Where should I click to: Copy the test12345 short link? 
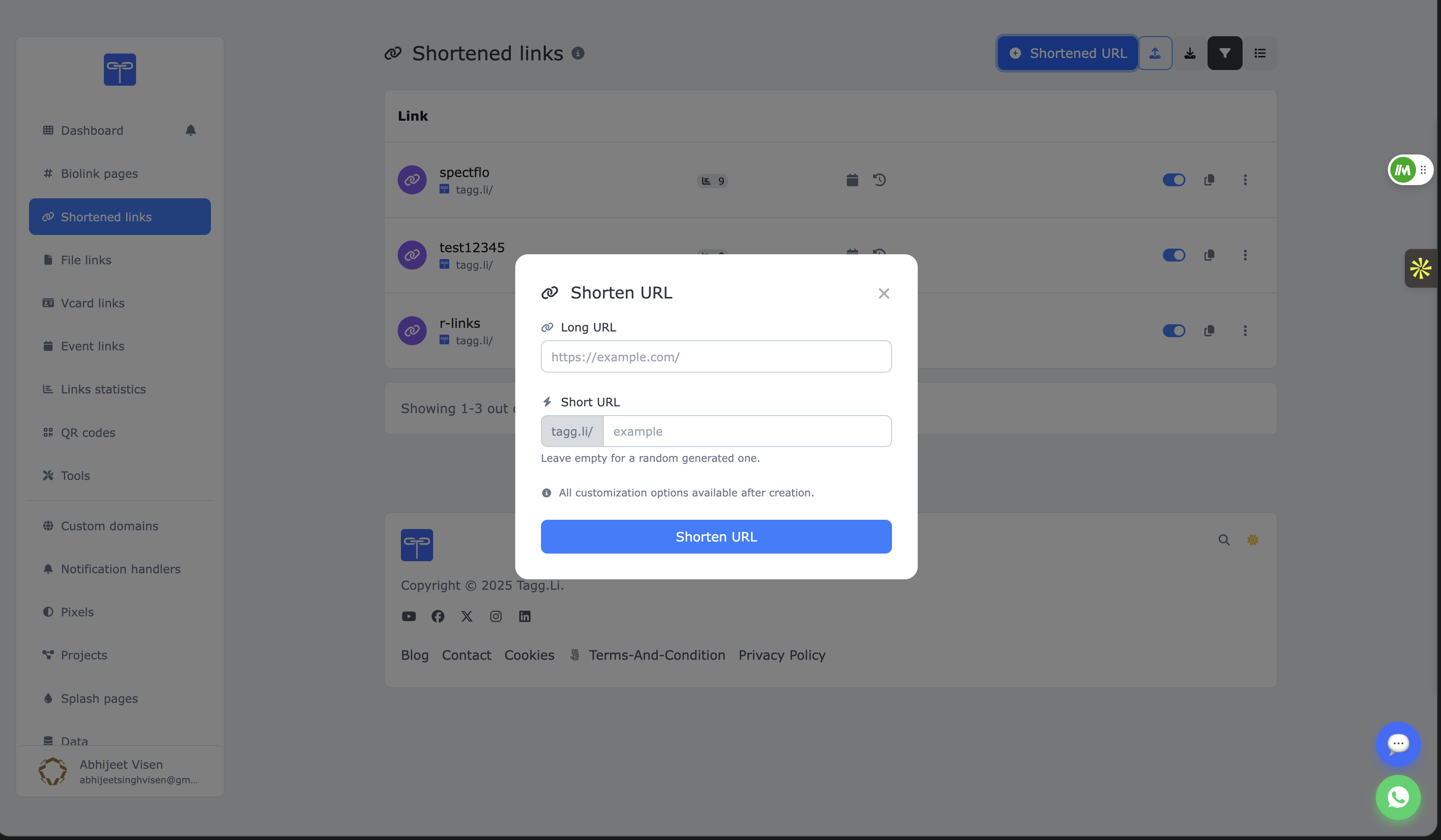click(1210, 255)
